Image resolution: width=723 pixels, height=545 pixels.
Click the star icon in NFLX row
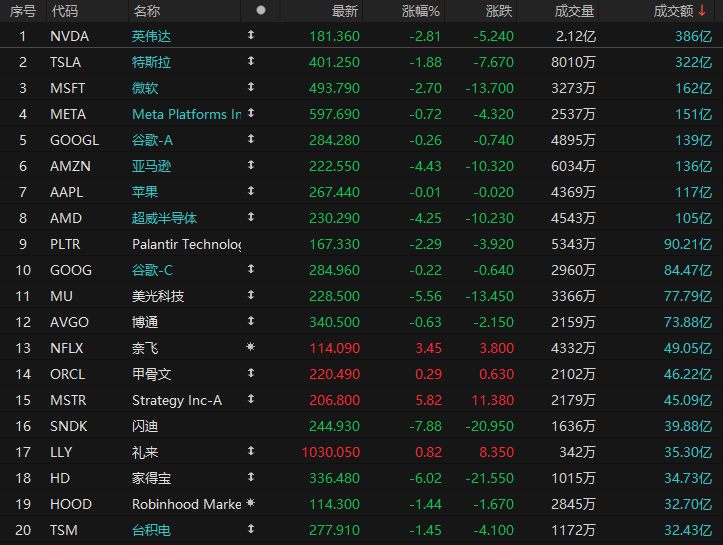(251, 347)
